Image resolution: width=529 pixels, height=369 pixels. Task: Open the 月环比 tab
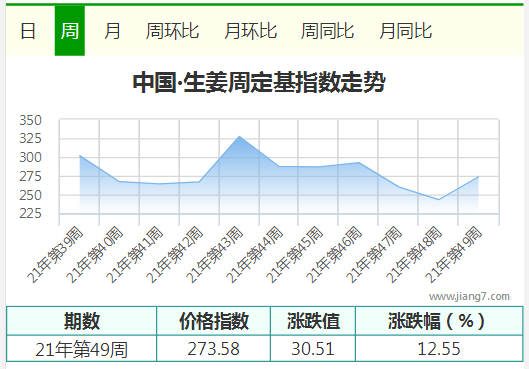(251, 31)
